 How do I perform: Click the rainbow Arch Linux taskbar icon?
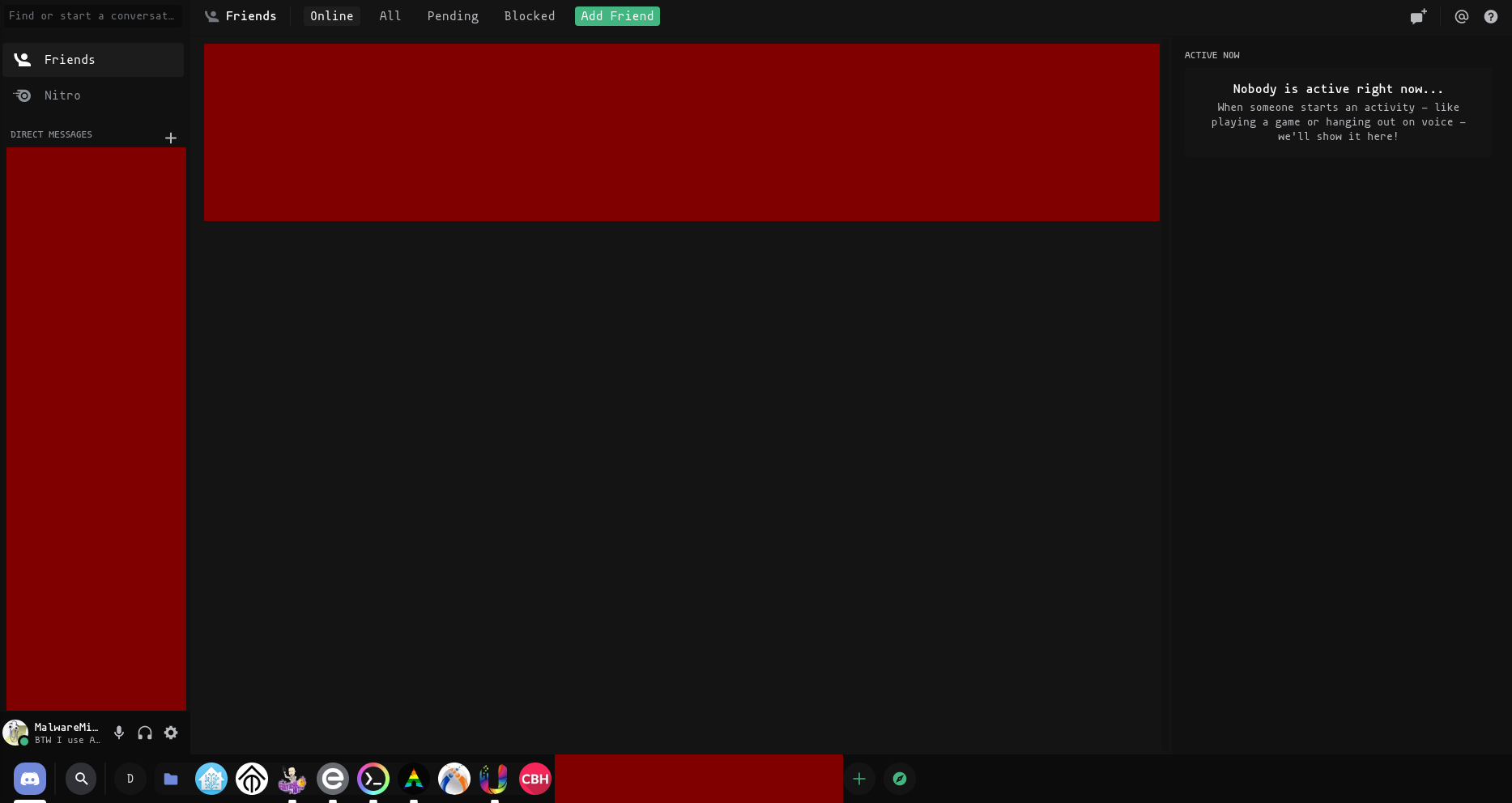[x=414, y=778]
